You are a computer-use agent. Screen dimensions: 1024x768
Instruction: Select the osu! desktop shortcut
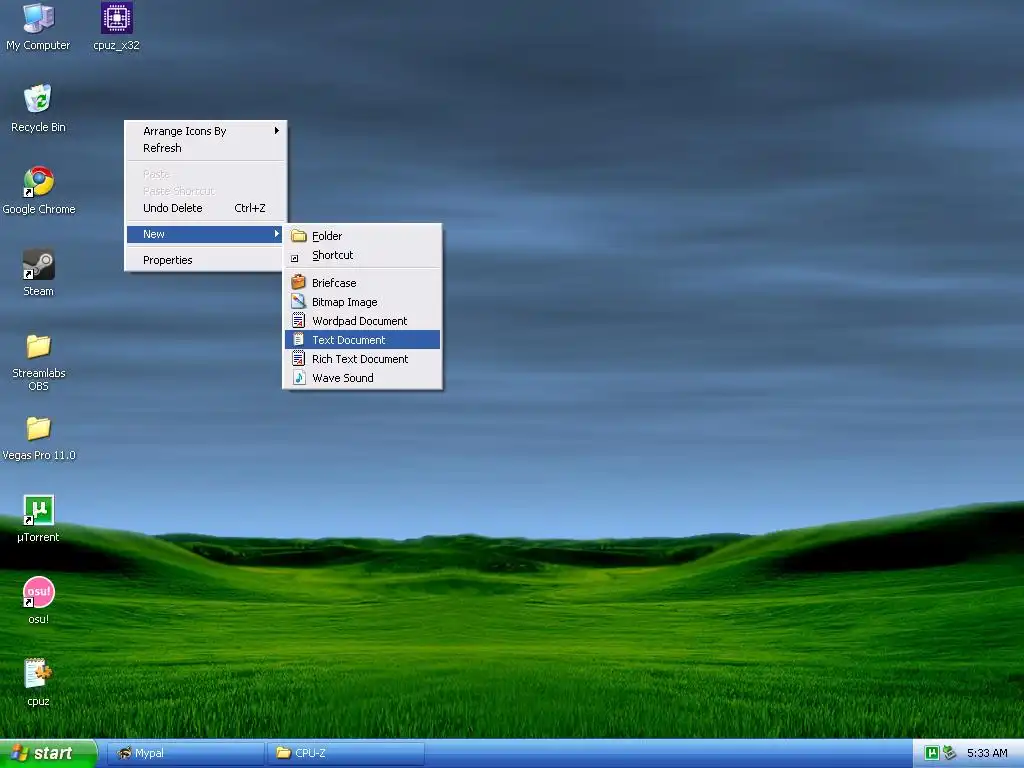coord(38,601)
